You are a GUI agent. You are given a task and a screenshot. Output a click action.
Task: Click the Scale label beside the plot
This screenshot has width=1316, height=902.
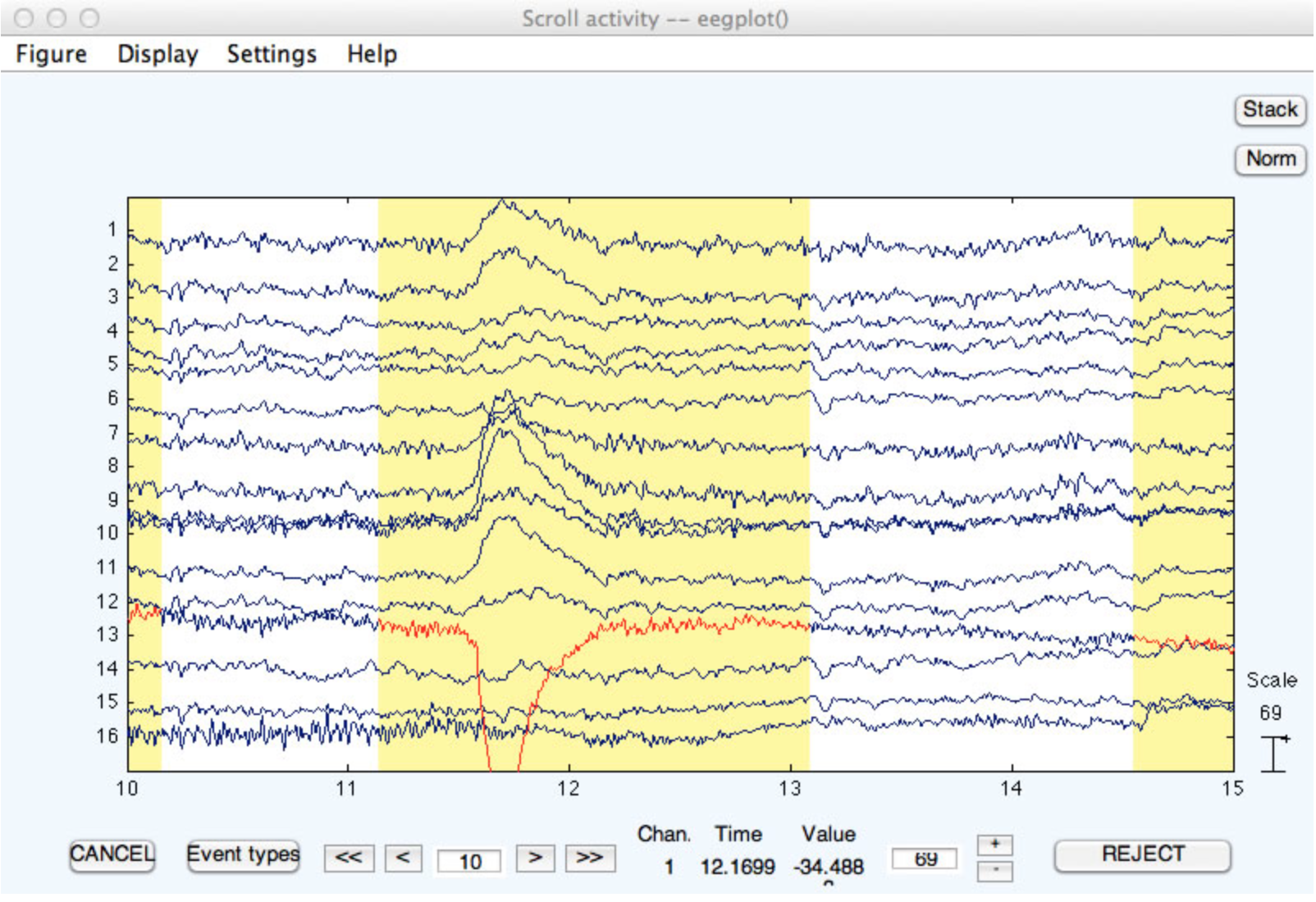pos(1272,680)
